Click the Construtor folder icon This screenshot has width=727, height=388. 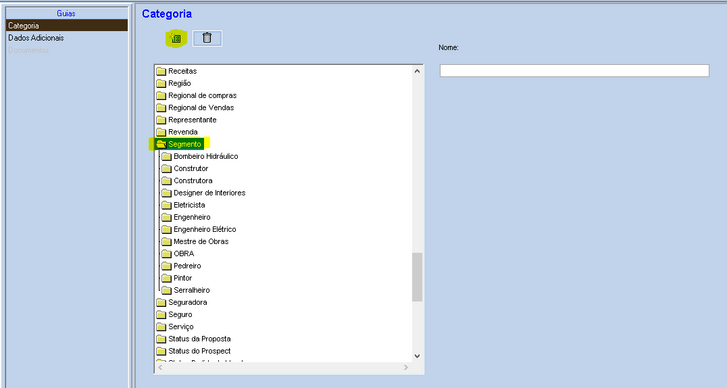(166, 169)
